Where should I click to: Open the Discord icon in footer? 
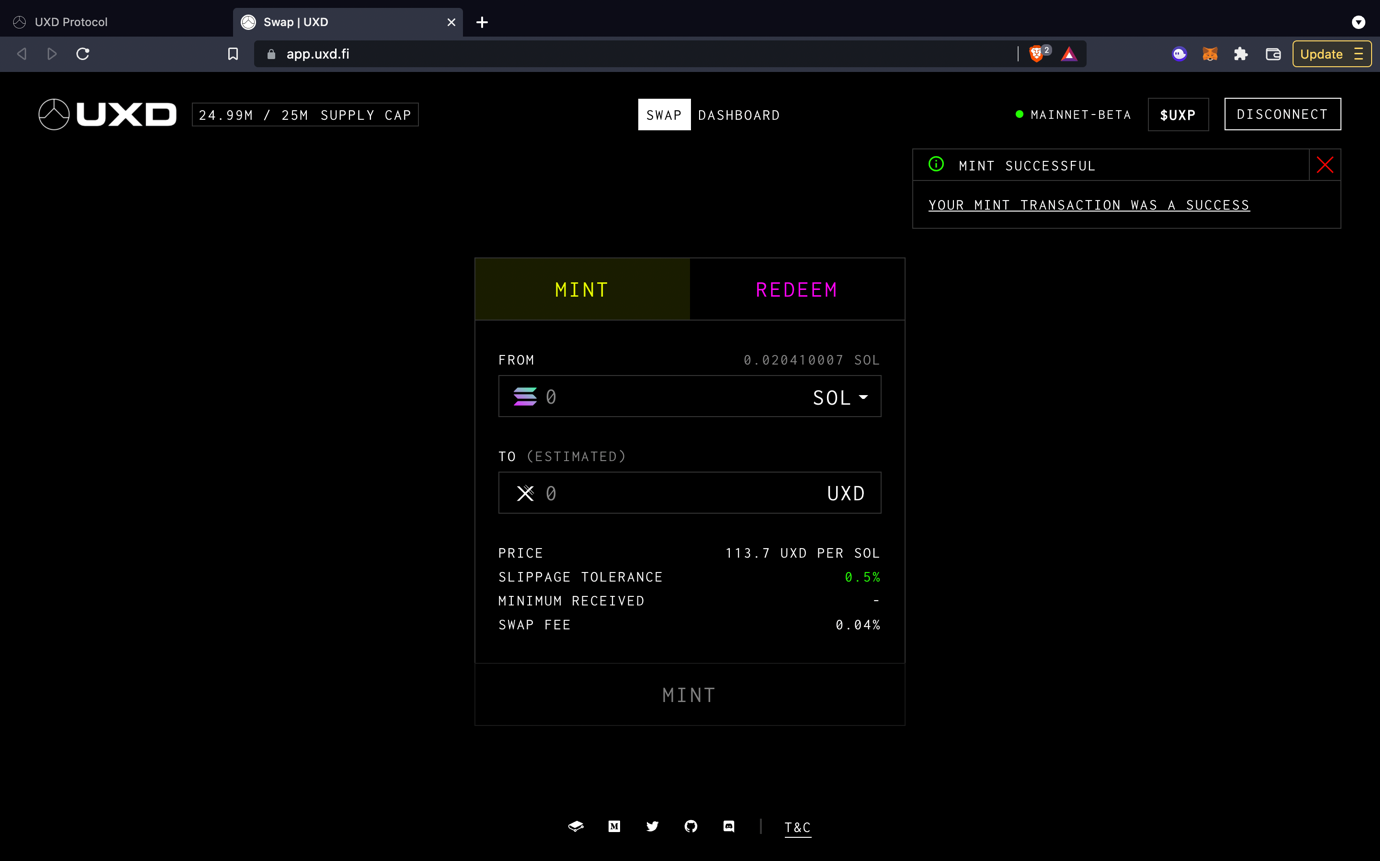tap(729, 827)
